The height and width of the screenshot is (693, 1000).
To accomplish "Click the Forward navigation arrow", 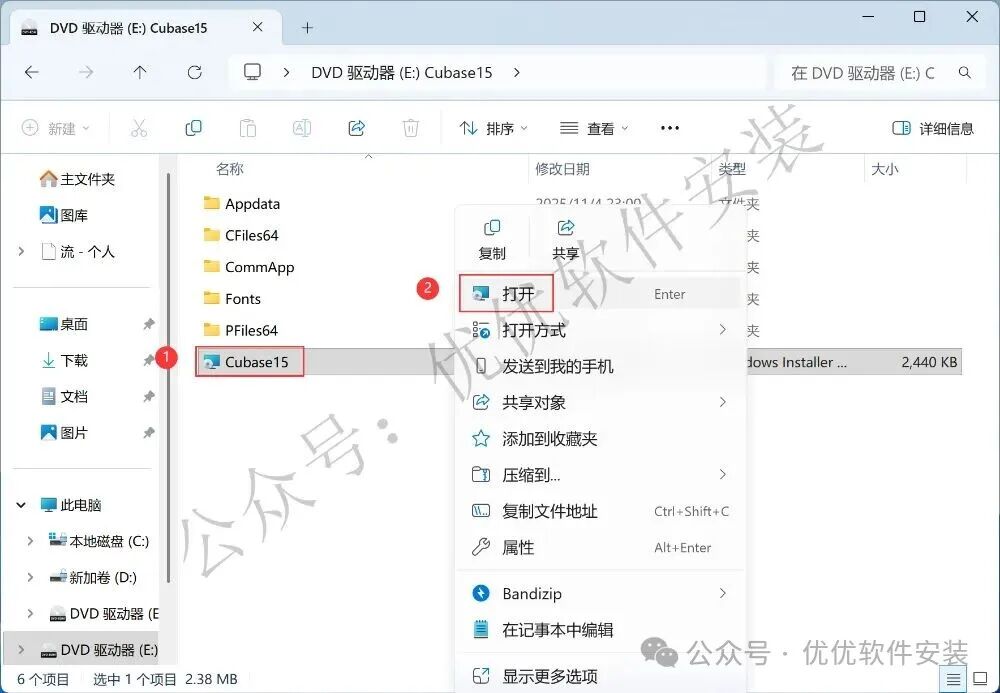I will (85, 73).
